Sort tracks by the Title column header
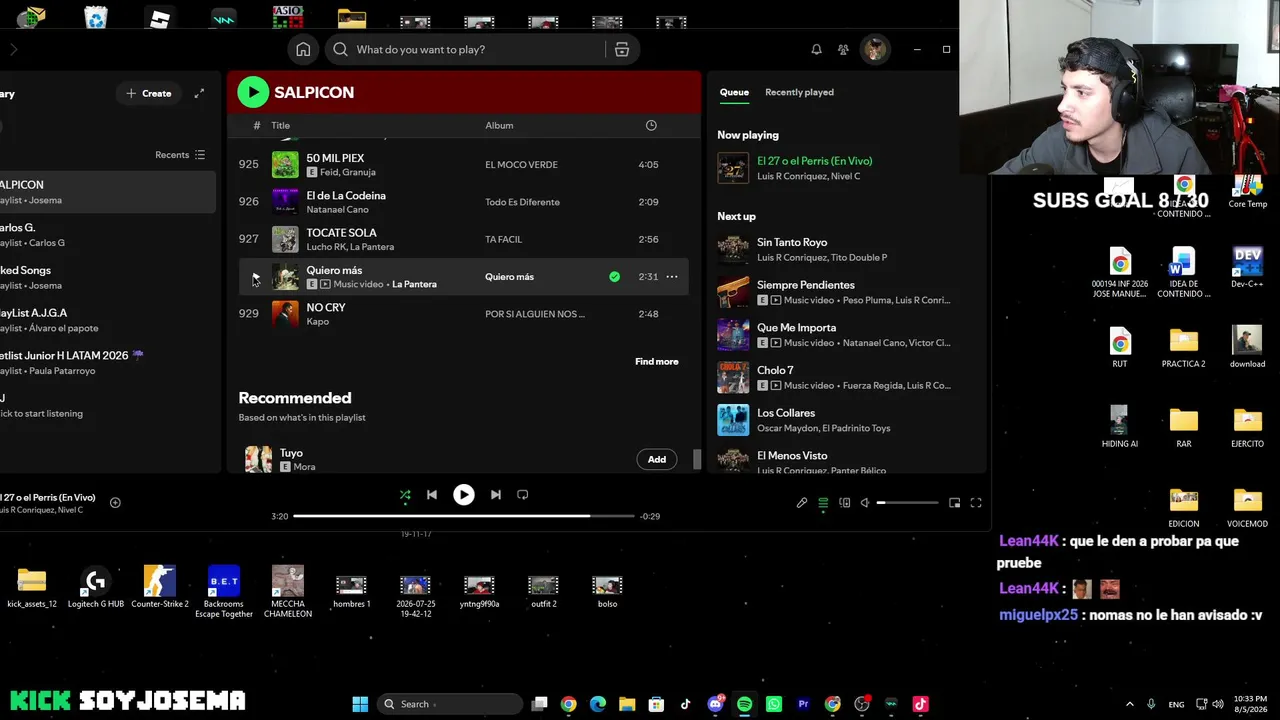This screenshot has height=720, width=1280. 280,125
